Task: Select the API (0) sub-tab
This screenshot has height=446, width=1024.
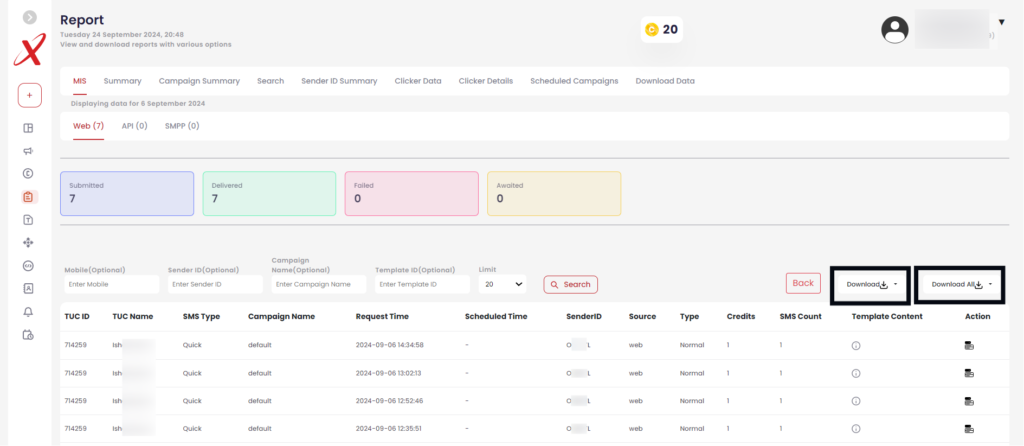Action: click(135, 125)
